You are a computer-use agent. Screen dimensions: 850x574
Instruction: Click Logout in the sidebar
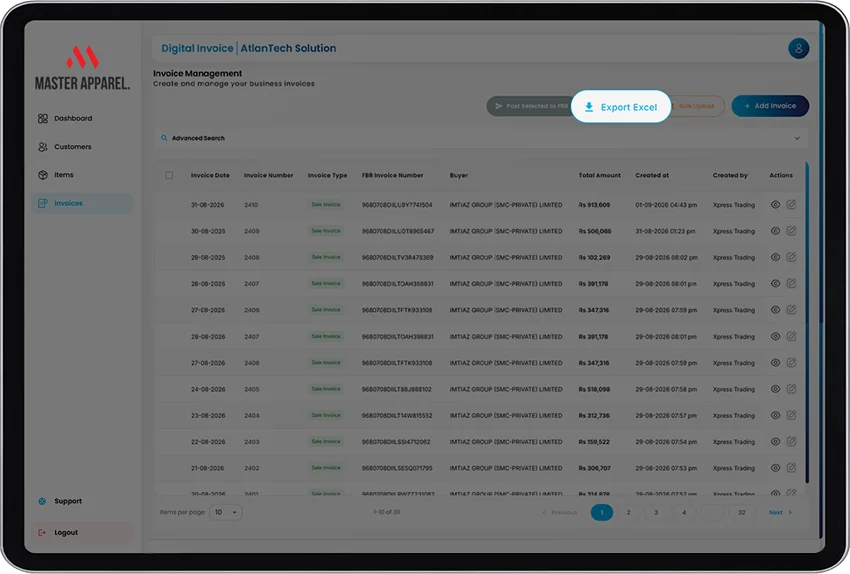pos(82,533)
